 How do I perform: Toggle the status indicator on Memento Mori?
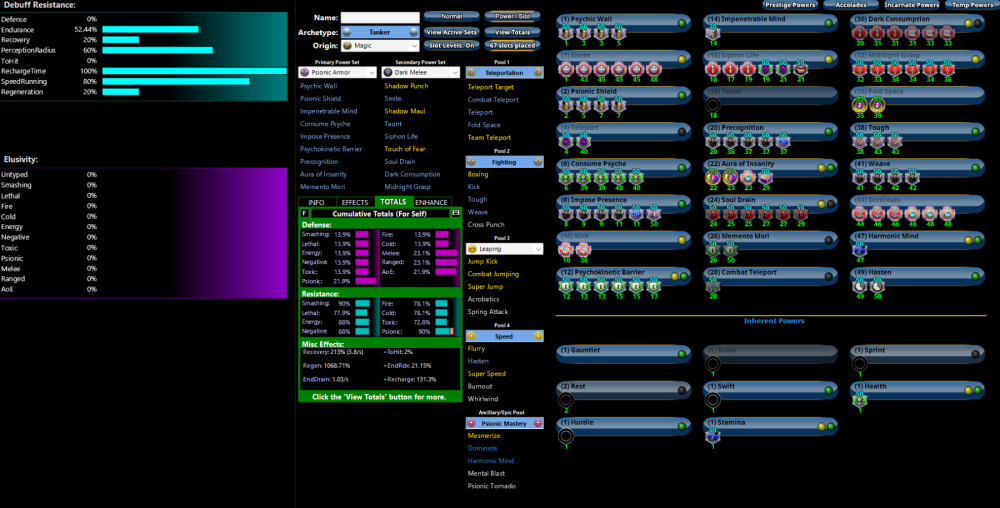[x=828, y=239]
